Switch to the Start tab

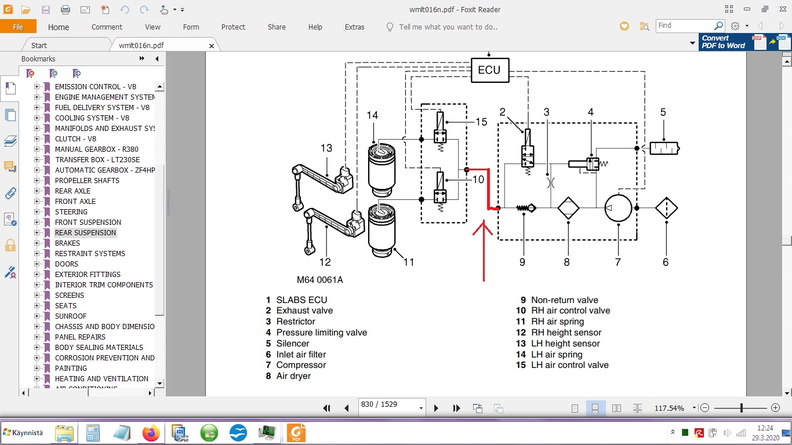[39, 45]
